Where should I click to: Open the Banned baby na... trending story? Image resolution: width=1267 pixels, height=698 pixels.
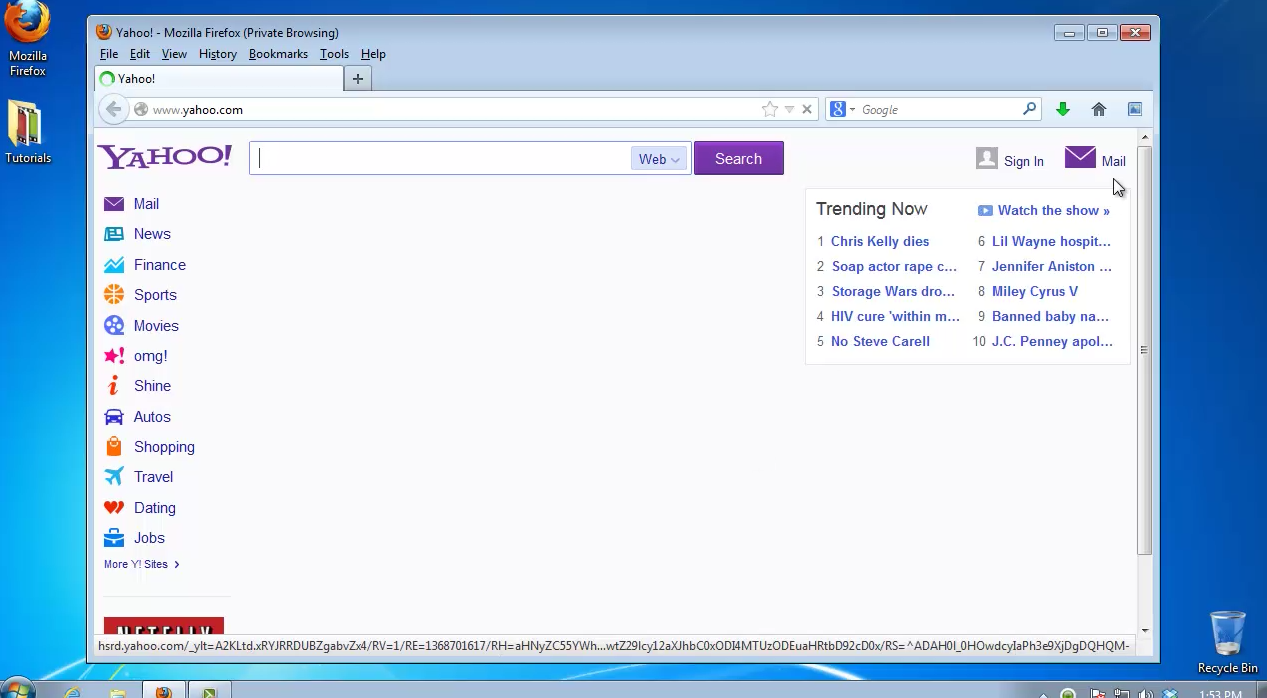pyautogui.click(x=1050, y=316)
